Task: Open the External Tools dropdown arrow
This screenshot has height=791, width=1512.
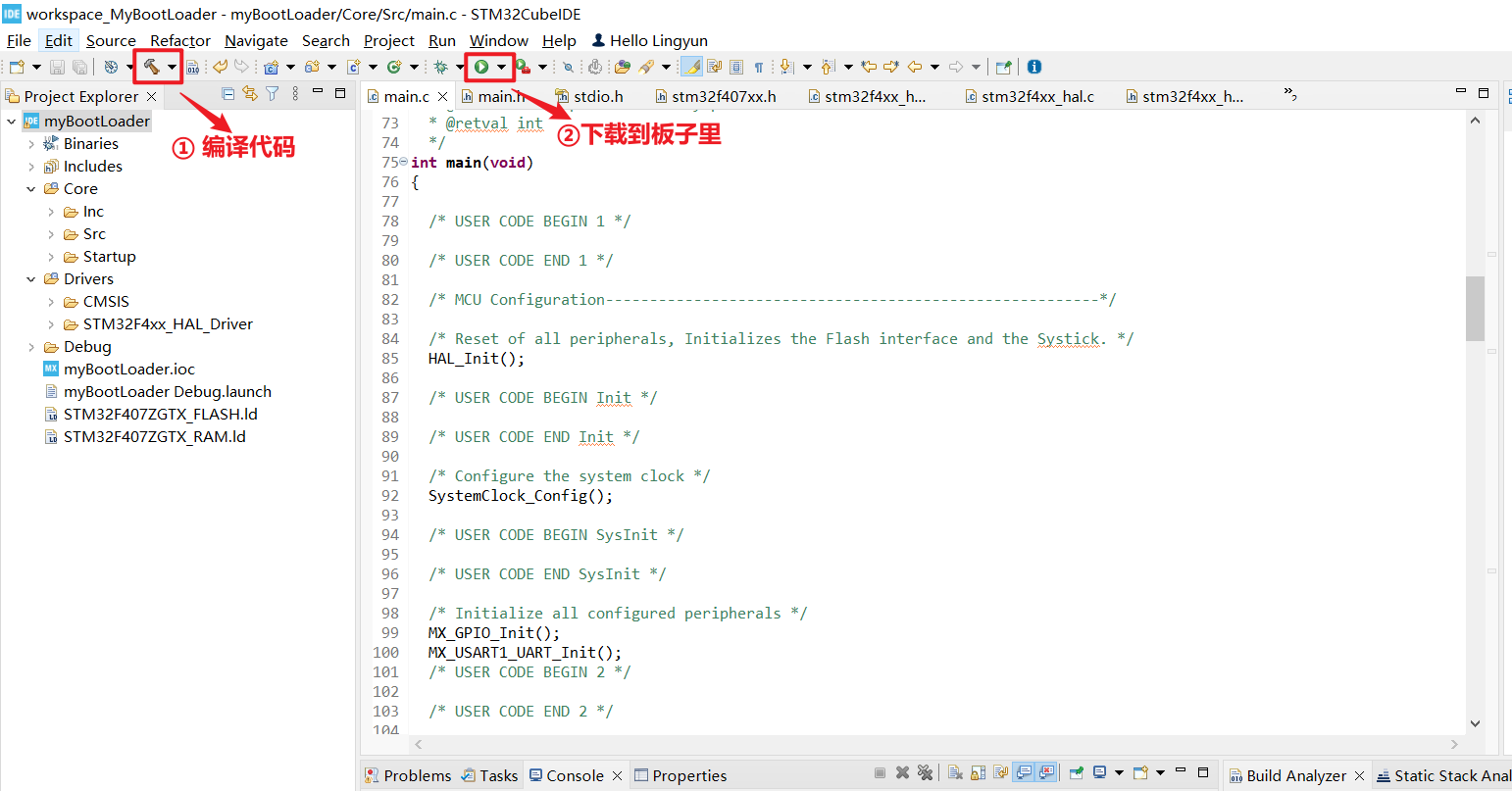Action: click(x=542, y=67)
